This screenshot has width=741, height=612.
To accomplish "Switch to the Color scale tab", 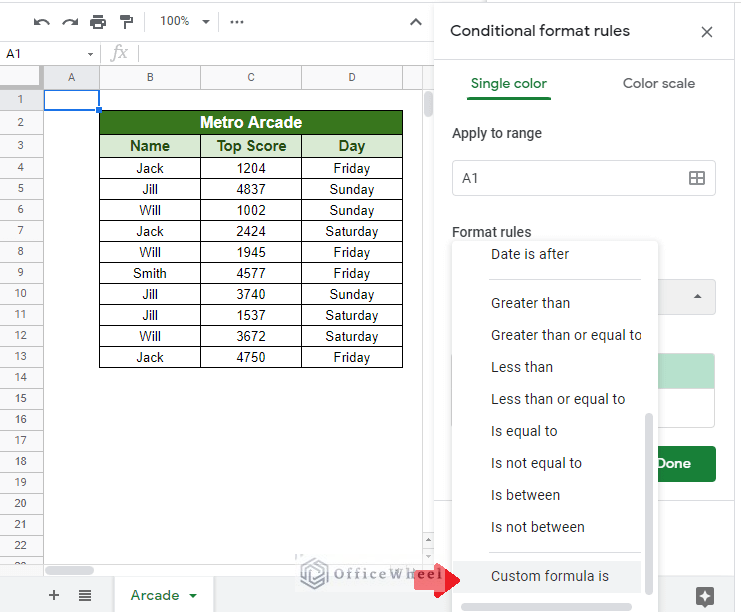I will [x=658, y=84].
